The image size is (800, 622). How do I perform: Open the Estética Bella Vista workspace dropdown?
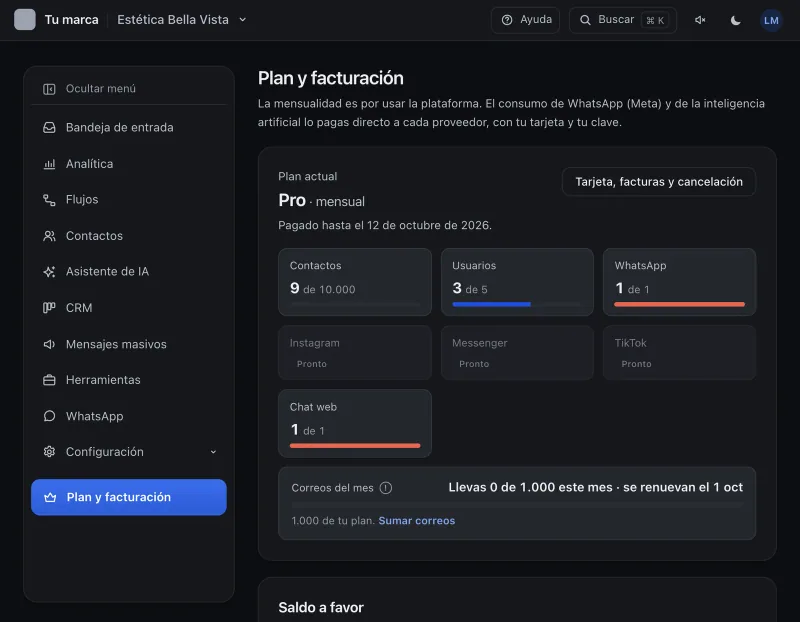(x=182, y=20)
